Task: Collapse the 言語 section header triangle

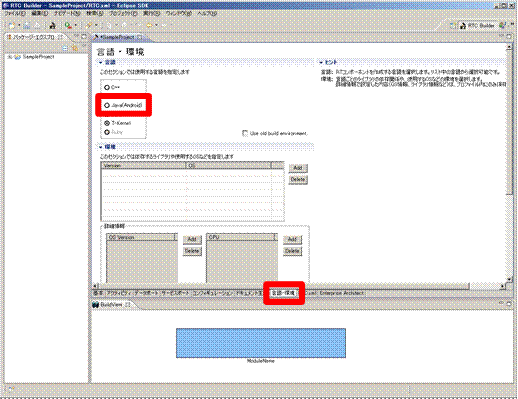Action: tap(101, 62)
